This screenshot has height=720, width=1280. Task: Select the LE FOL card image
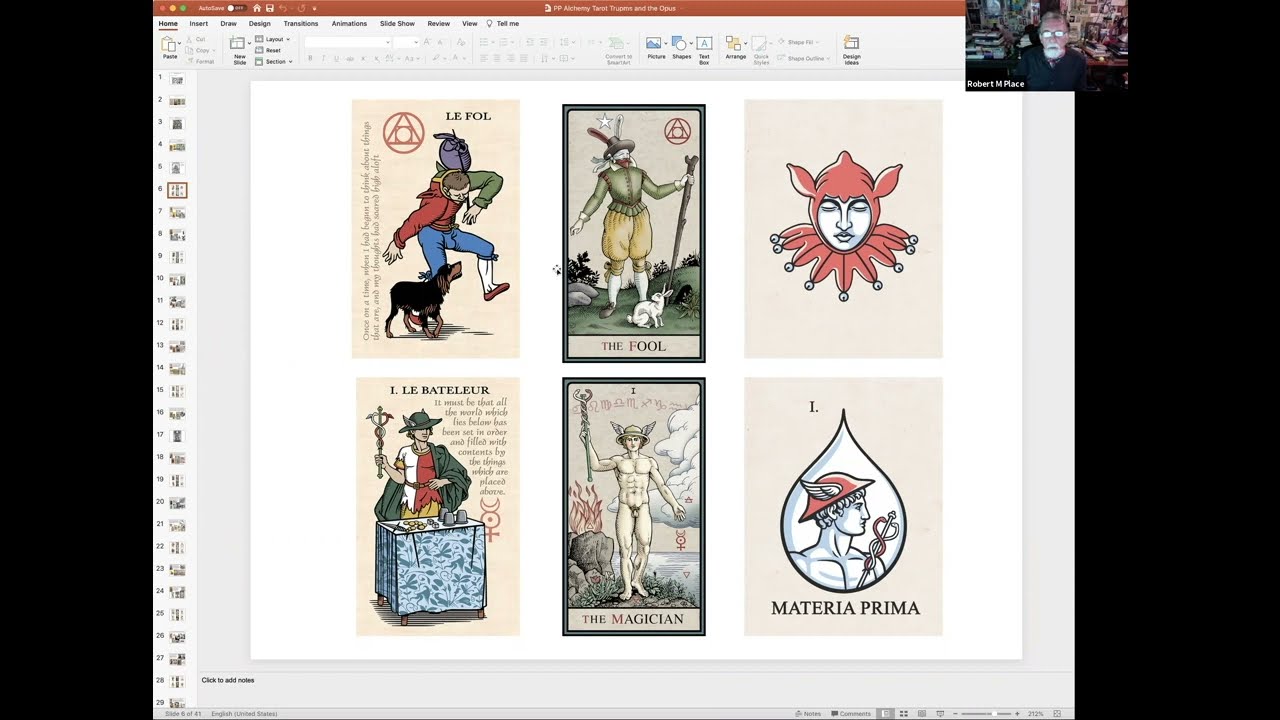tap(436, 229)
